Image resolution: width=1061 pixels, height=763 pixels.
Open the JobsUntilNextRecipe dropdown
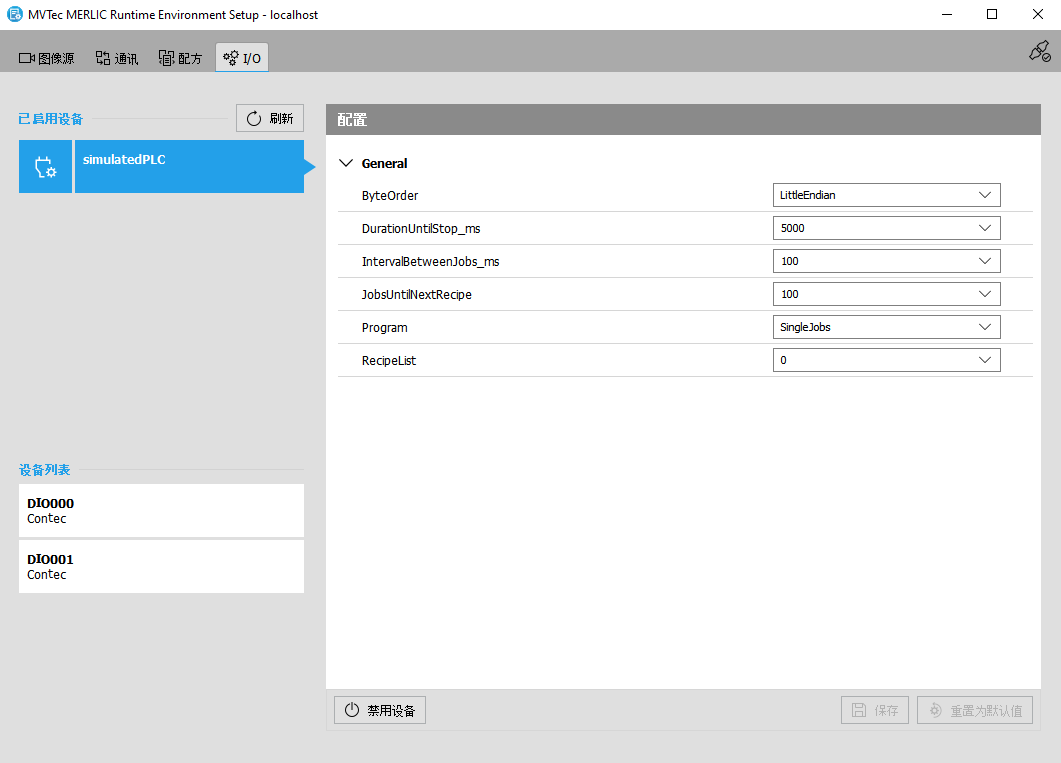tap(886, 294)
